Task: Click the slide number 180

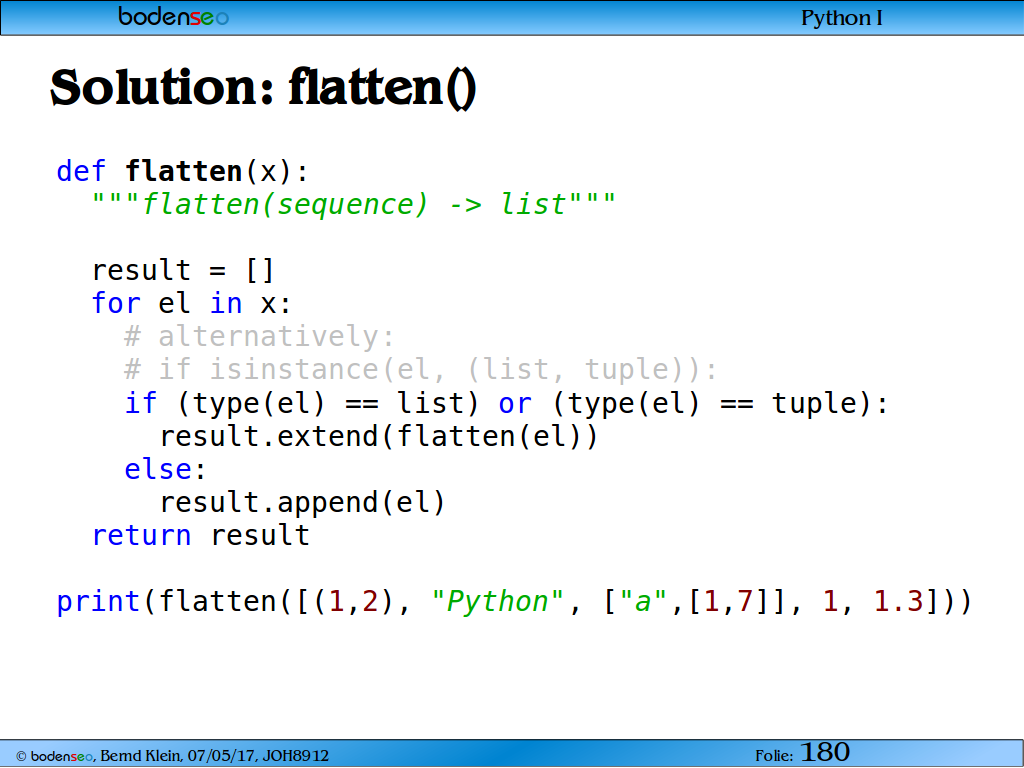Action: coord(825,752)
